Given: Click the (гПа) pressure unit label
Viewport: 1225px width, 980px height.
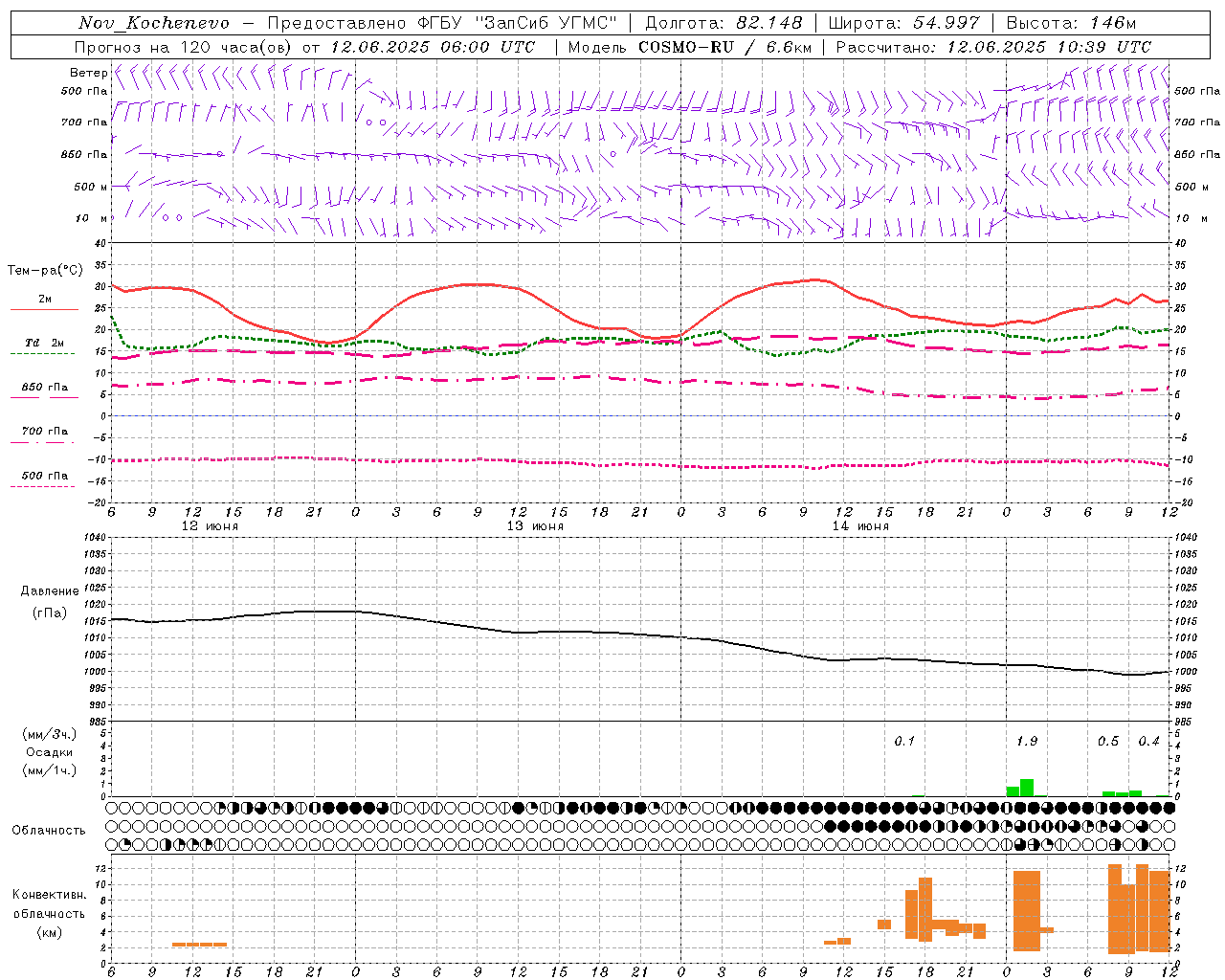Looking at the screenshot, I should click(x=49, y=613).
